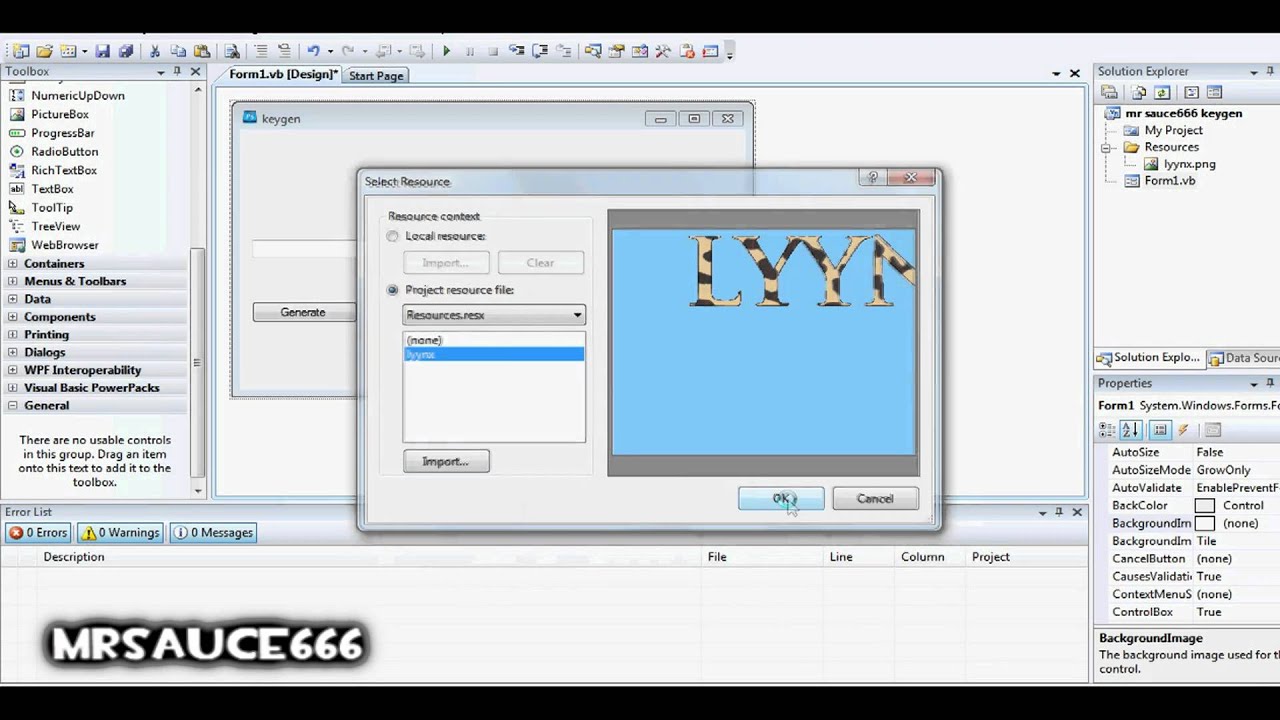Toggle the 0 Messages filter button

(214, 533)
